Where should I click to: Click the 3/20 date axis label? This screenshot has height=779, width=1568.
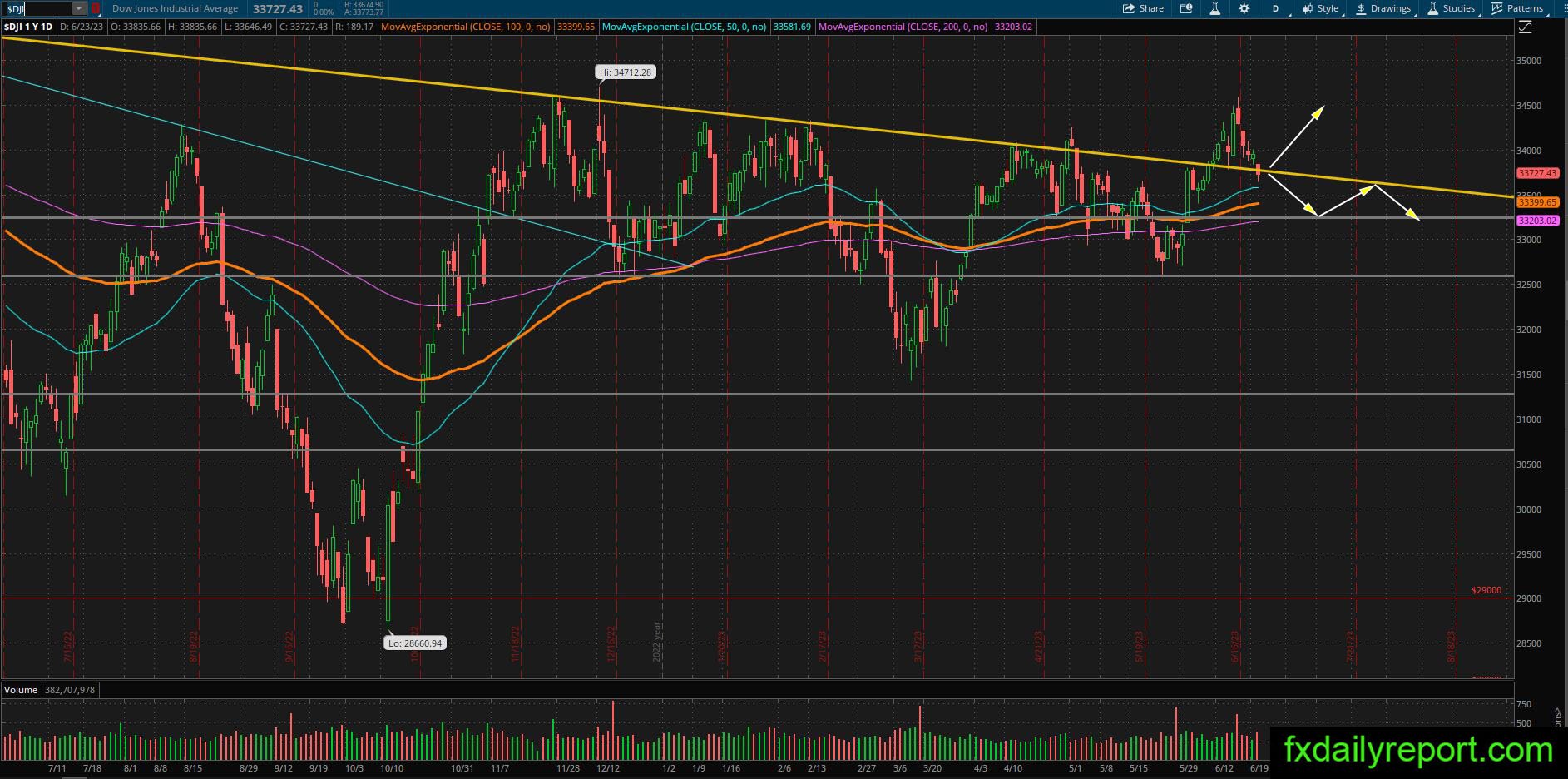(x=932, y=768)
